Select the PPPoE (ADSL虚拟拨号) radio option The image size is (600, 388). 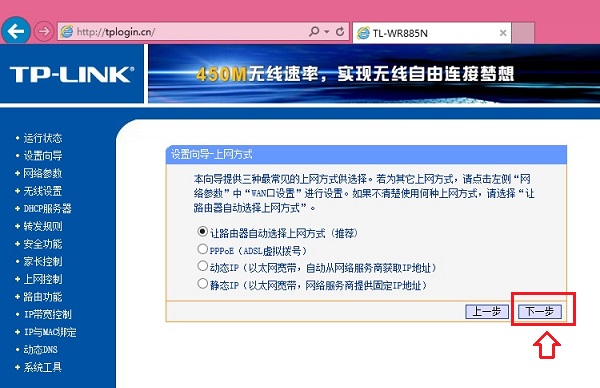tap(202, 249)
